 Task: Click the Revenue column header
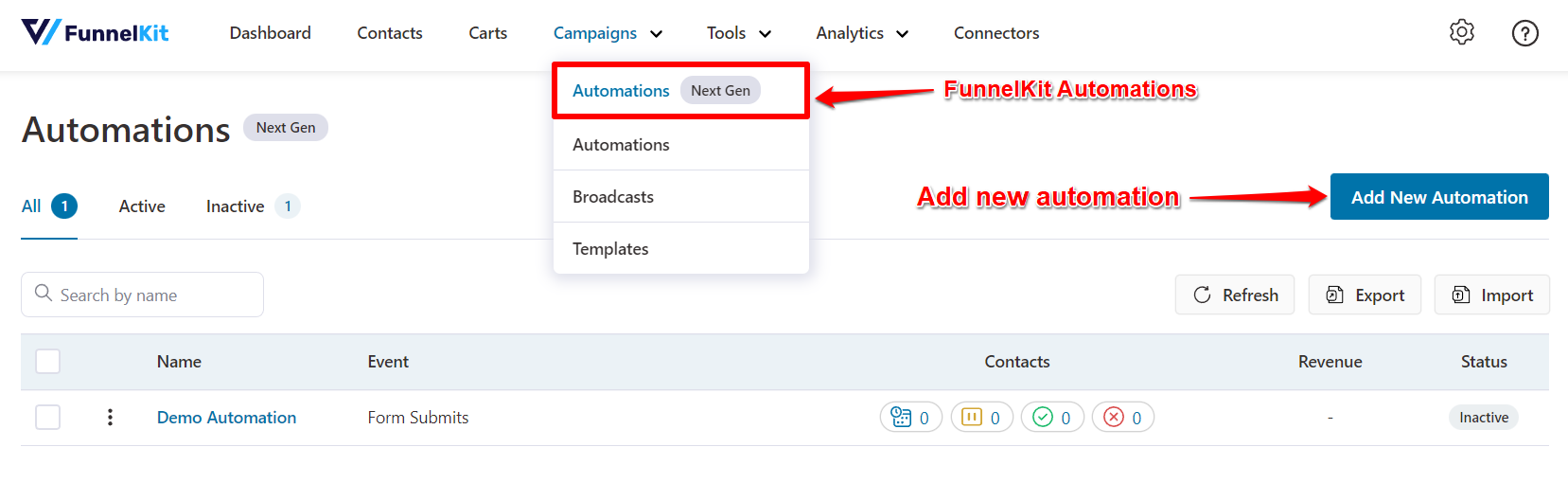point(1330,362)
